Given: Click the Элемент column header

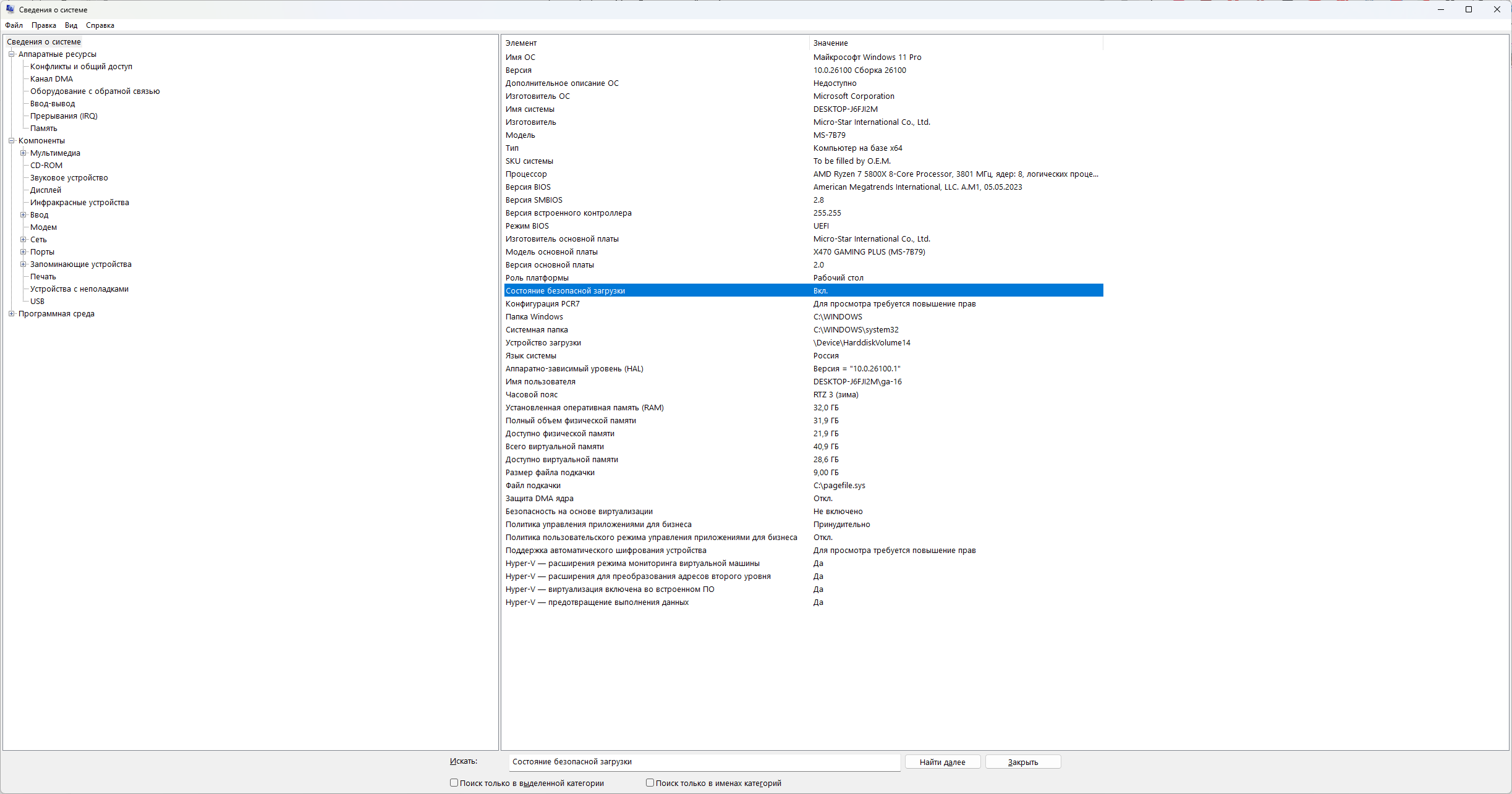Looking at the screenshot, I should coord(654,43).
